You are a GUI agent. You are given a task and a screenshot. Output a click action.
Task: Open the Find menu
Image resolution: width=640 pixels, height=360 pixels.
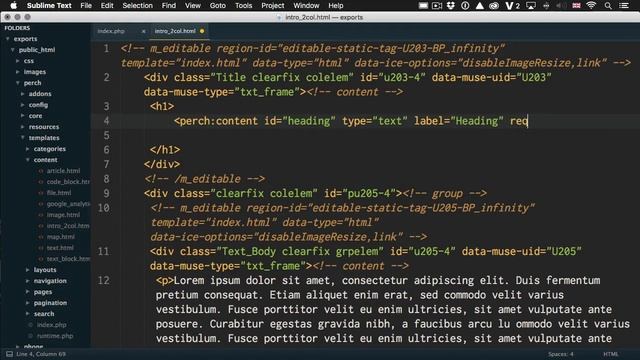click(x=169, y=5)
